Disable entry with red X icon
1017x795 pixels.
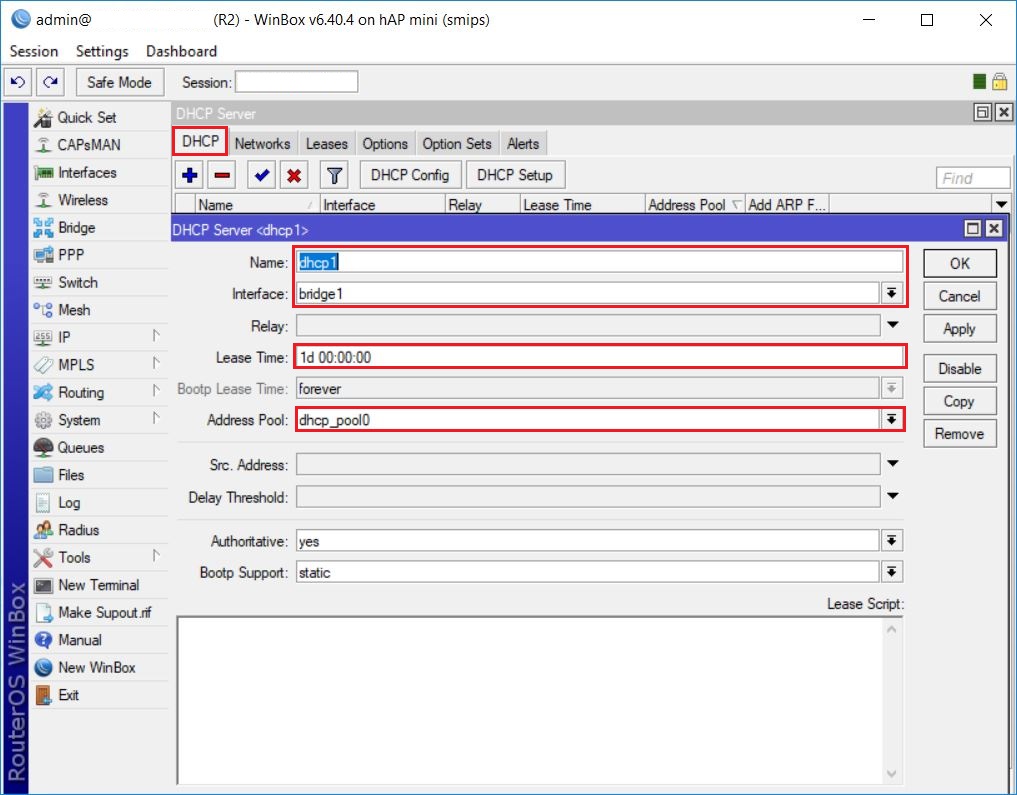click(x=294, y=175)
